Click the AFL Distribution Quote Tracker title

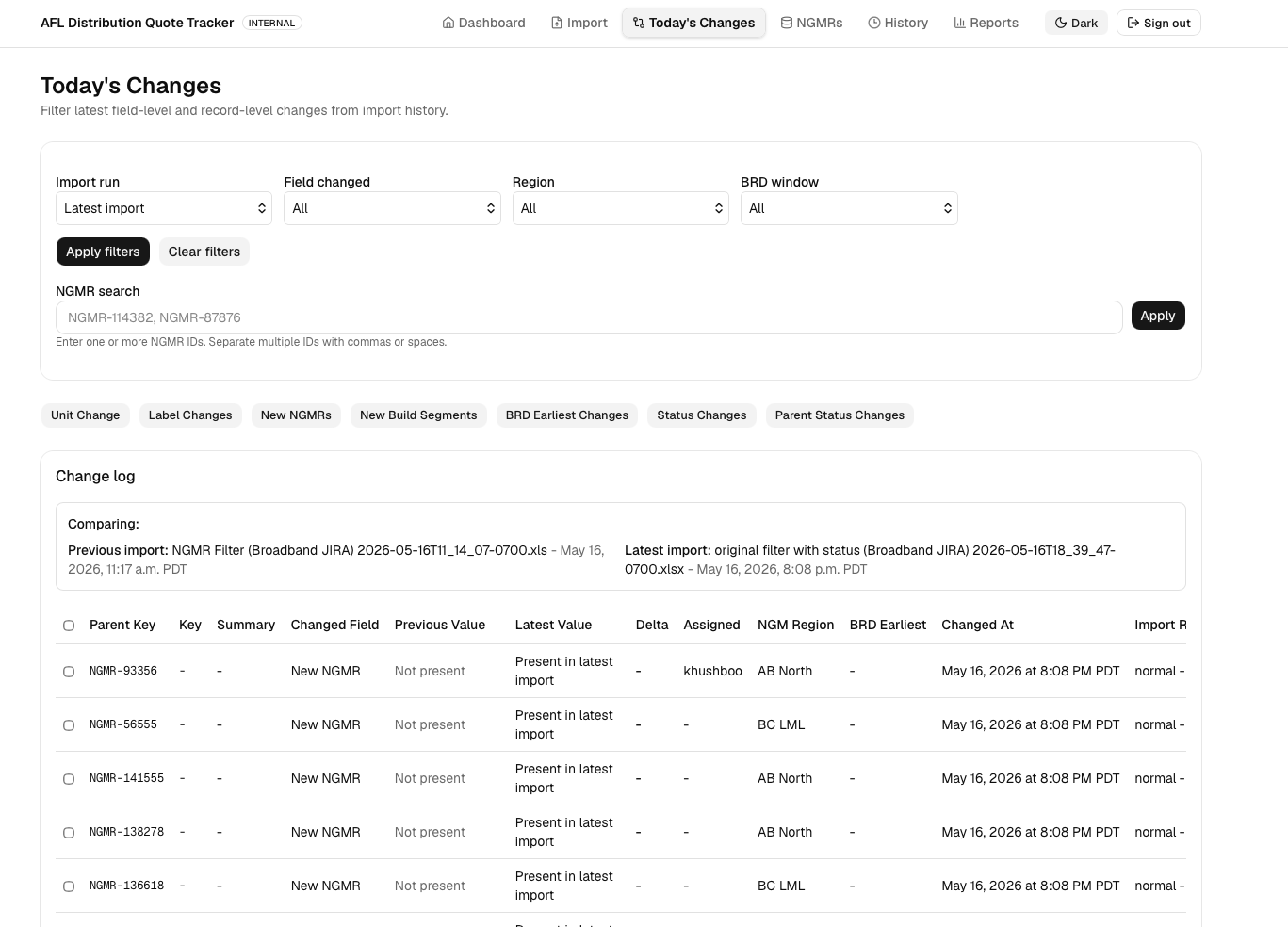[x=137, y=23]
